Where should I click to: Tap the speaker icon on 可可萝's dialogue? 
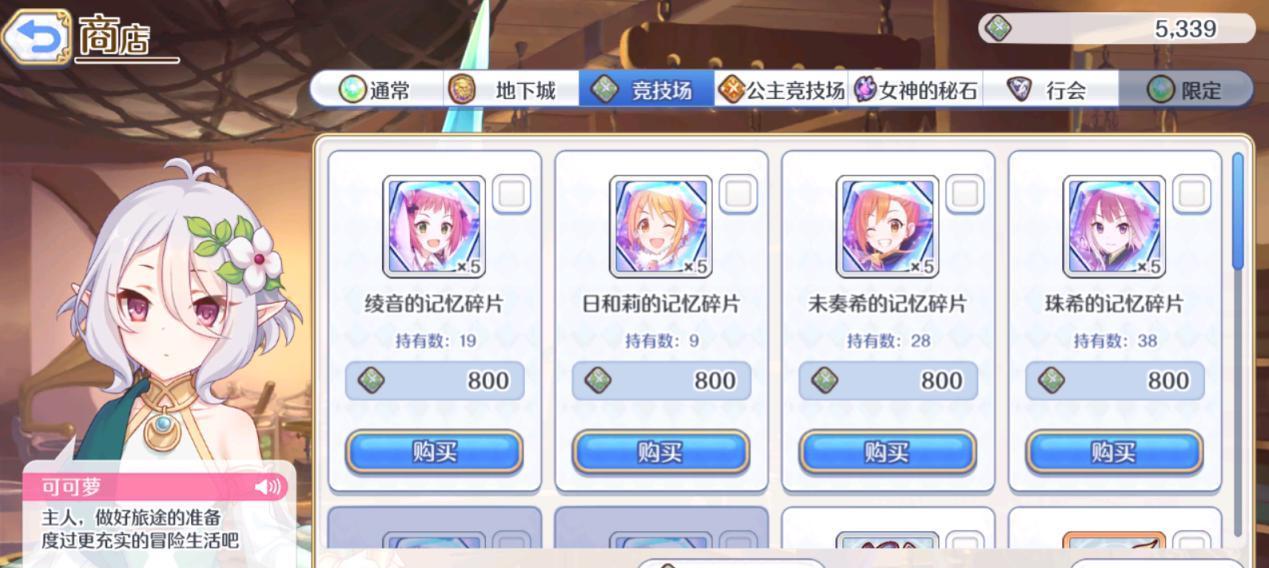point(267,487)
